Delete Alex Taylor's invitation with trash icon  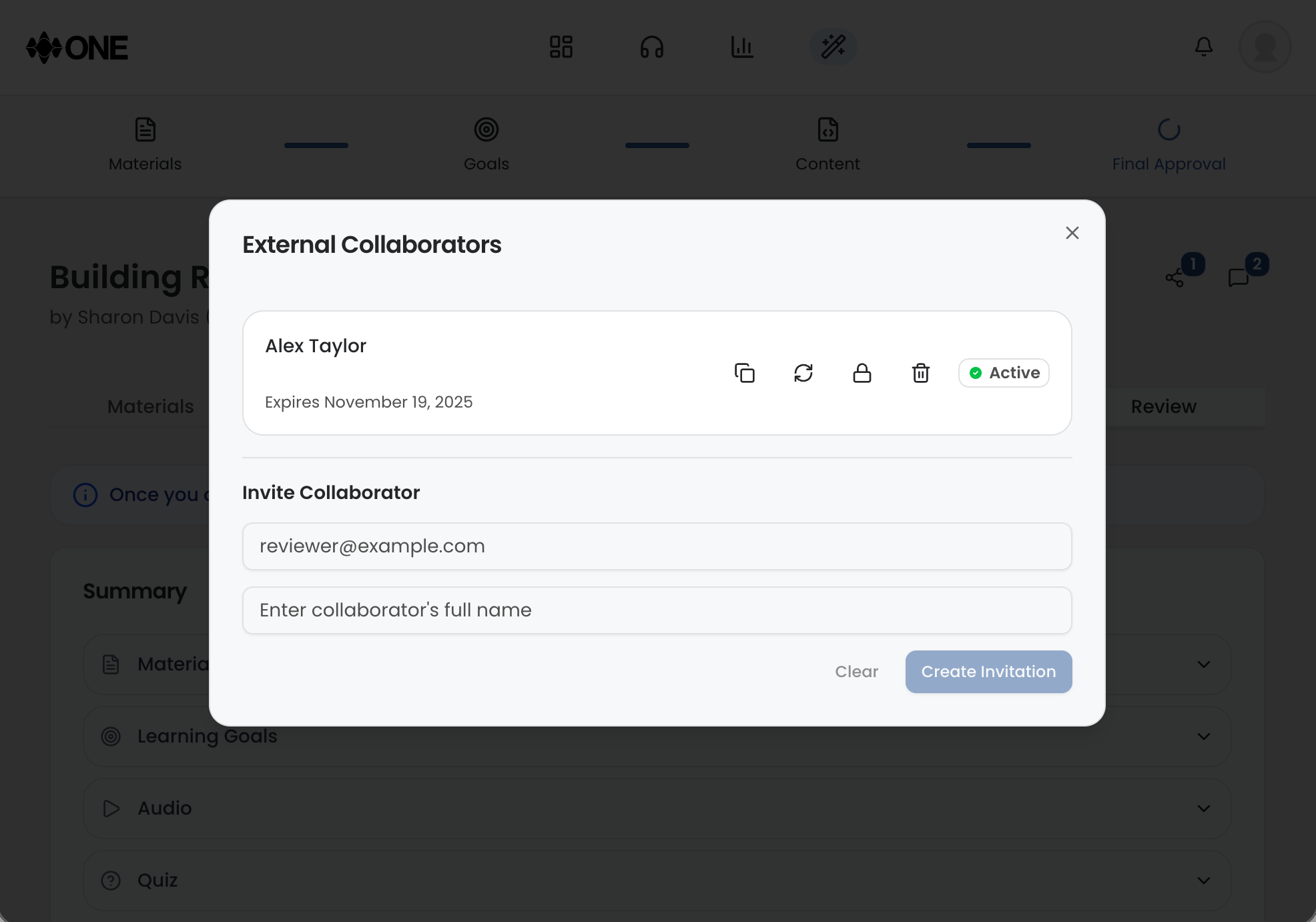pos(921,373)
